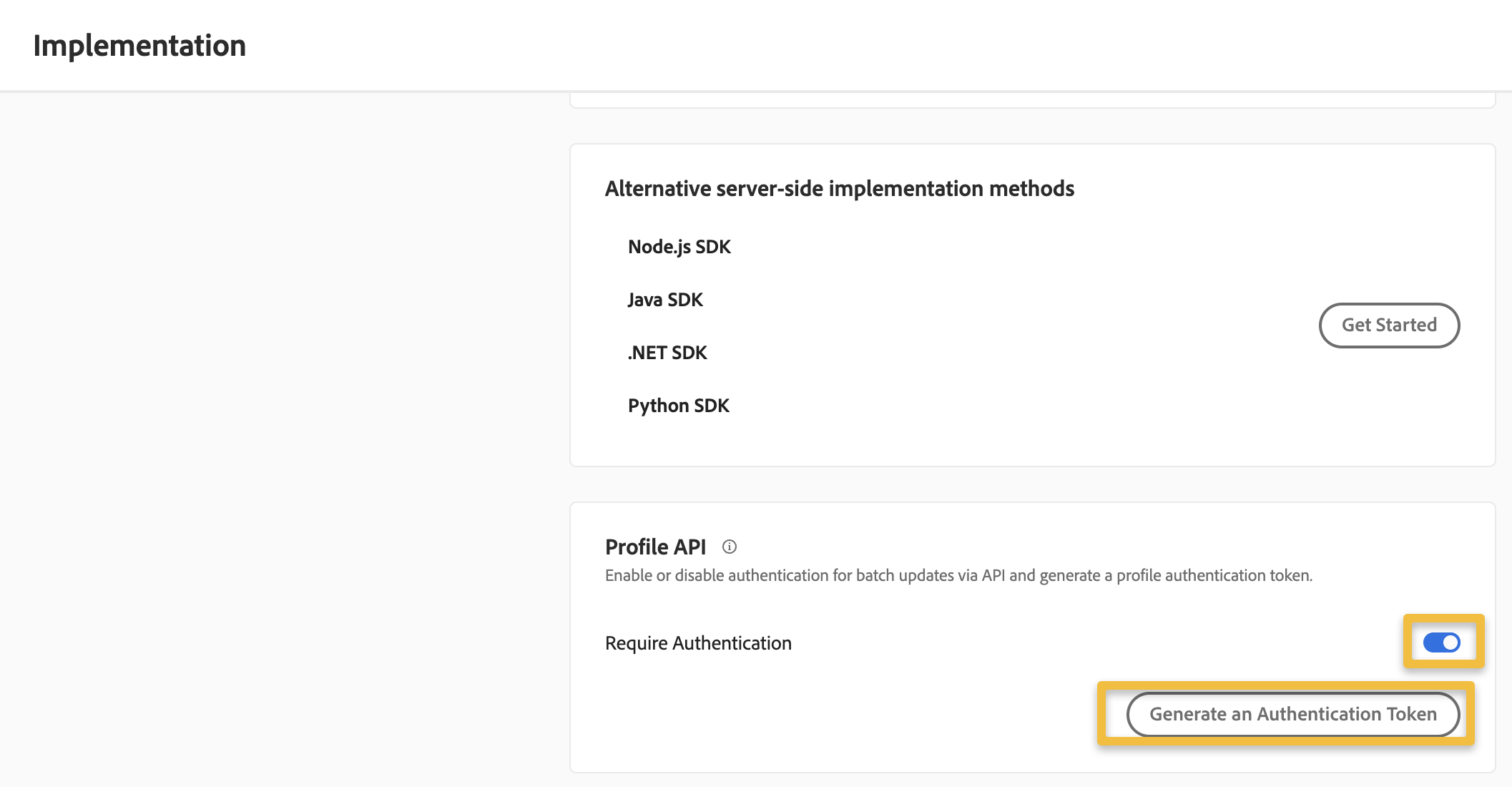Click the Profile API info icon
Image resolution: width=1512 pixels, height=787 pixels.
(729, 547)
